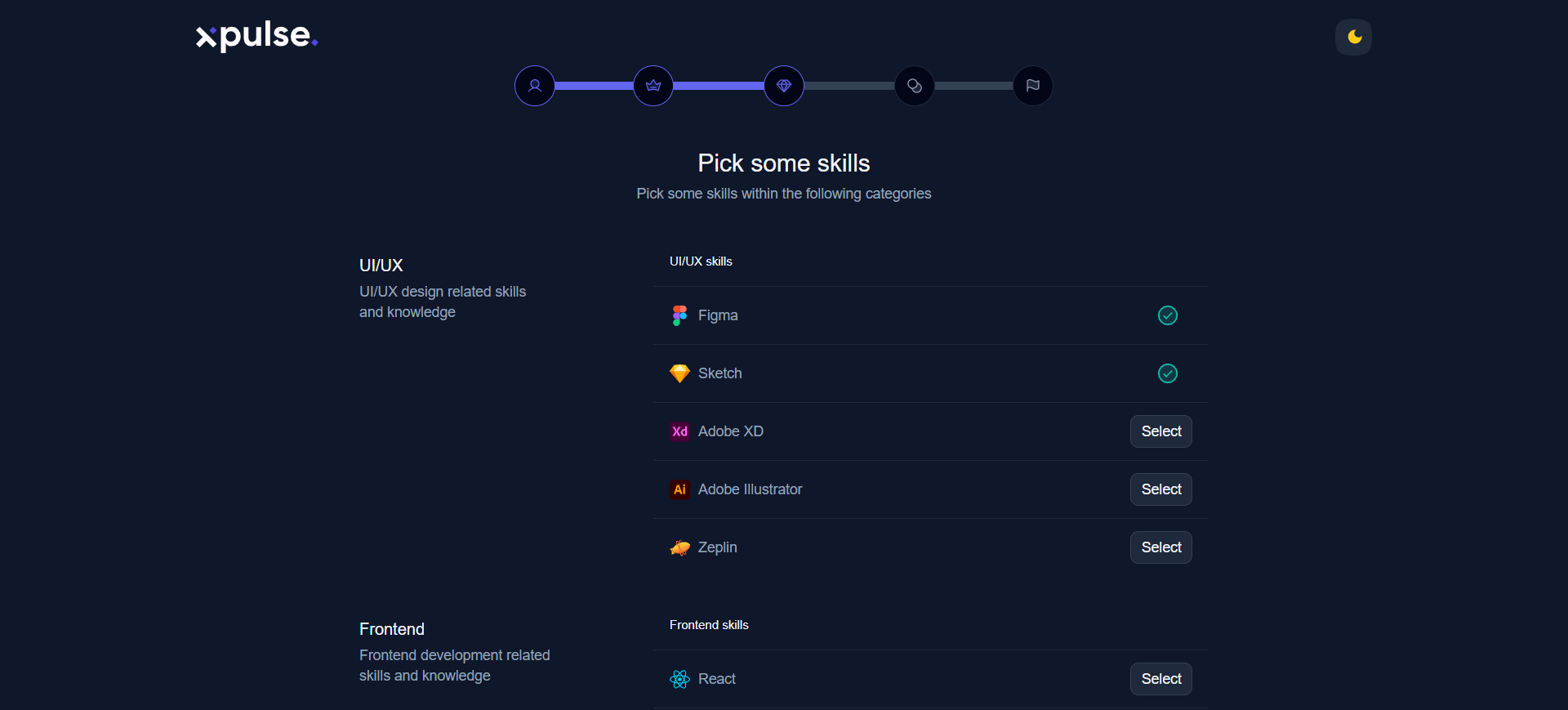Click the Zeplin logo icon
This screenshot has height=710, width=1568.
pos(679,547)
